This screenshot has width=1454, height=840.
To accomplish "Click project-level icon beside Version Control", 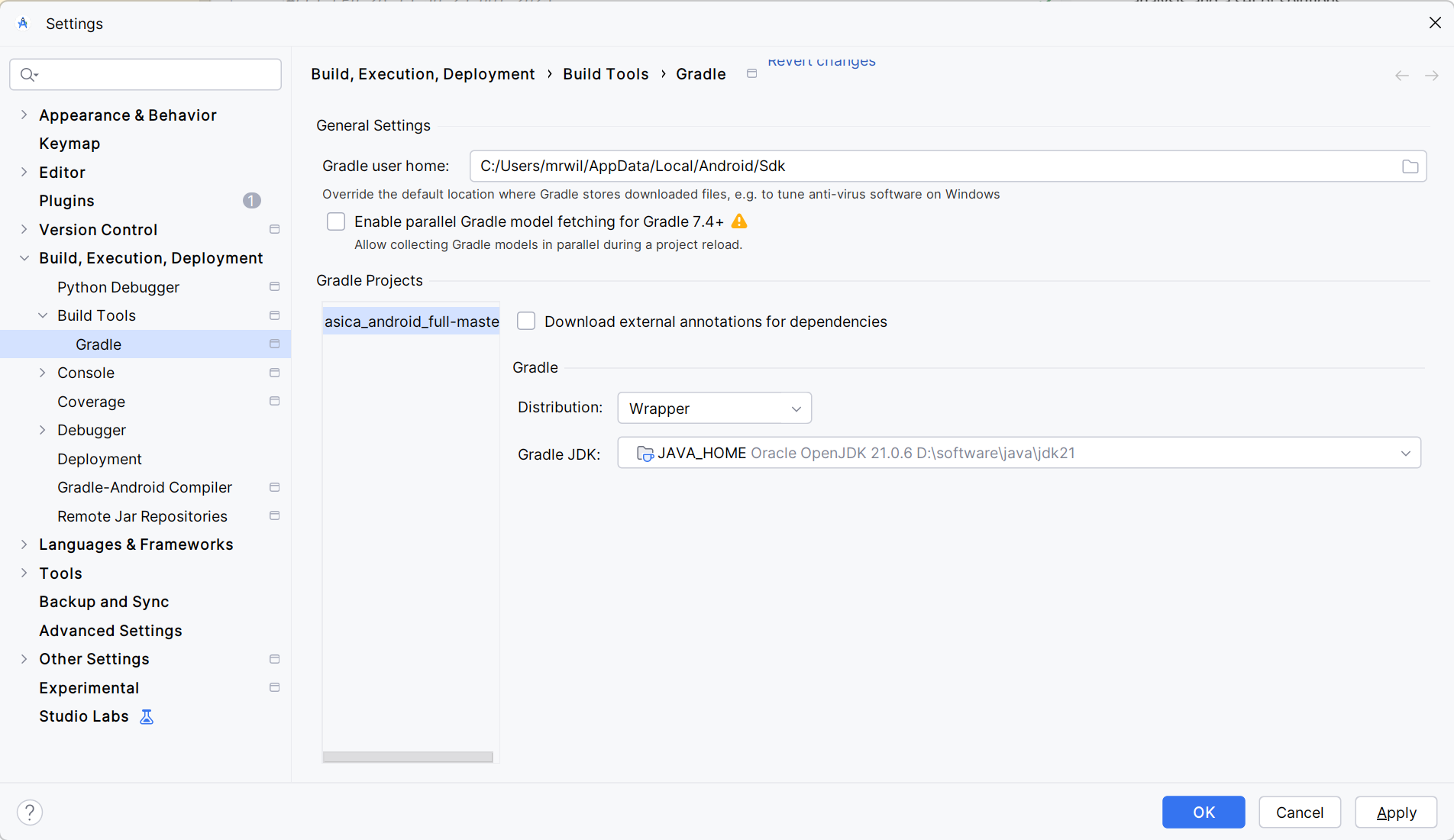I will [x=275, y=229].
